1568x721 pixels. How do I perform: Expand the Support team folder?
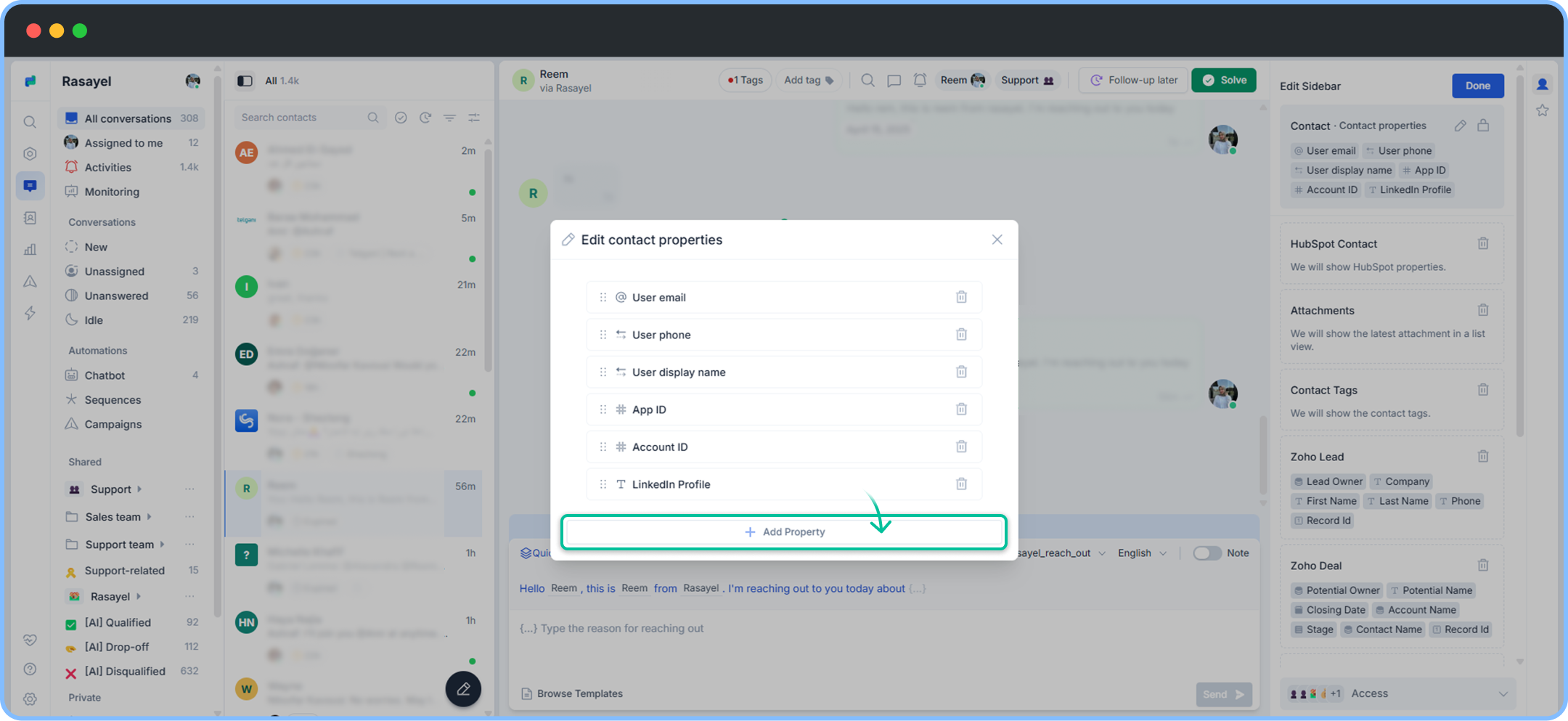pyautogui.click(x=163, y=545)
